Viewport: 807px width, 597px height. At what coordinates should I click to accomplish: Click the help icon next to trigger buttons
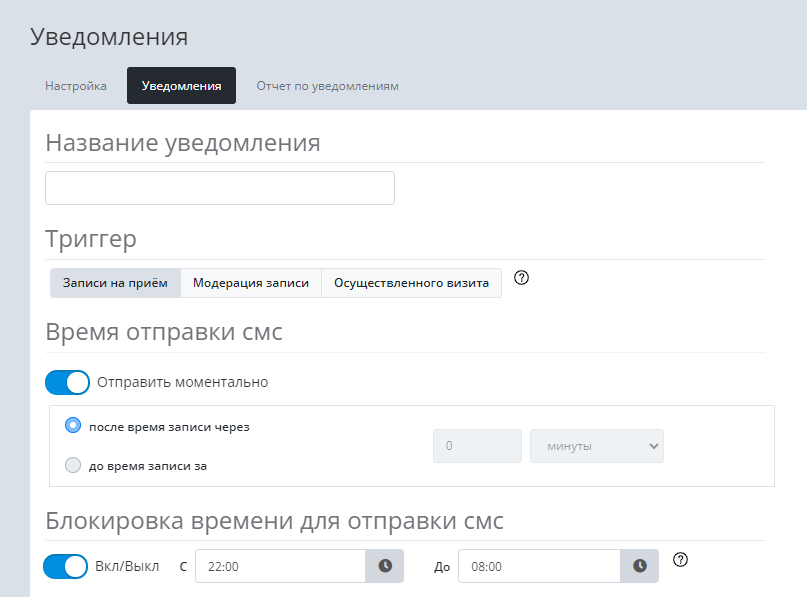coord(520,278)
